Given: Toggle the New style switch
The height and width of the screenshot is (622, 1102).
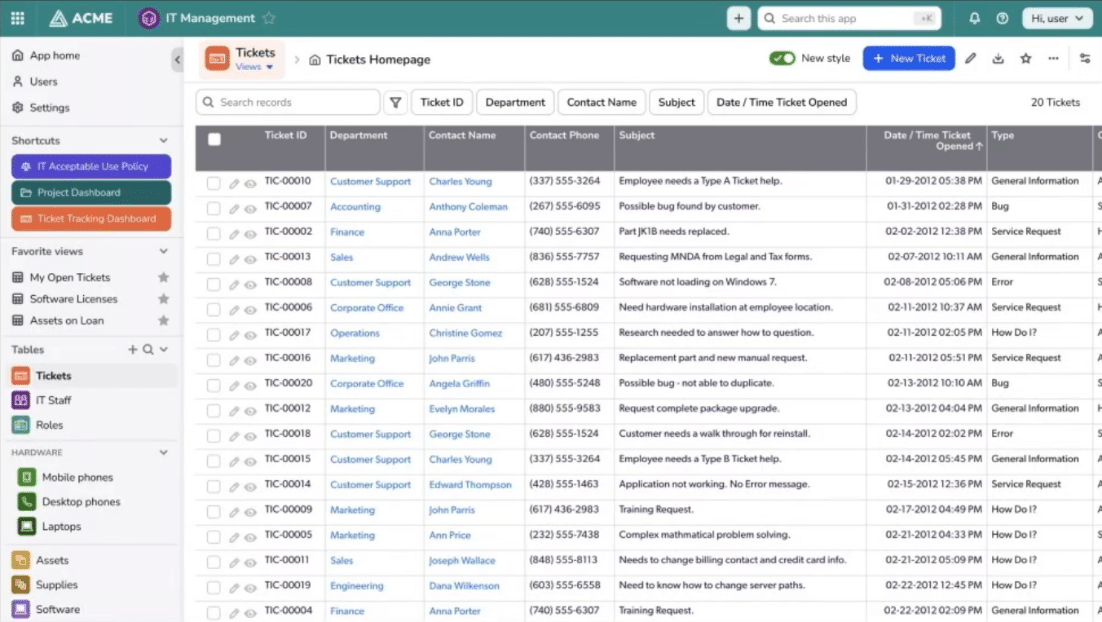Looking at the screenshot, I should click(782, 59).
